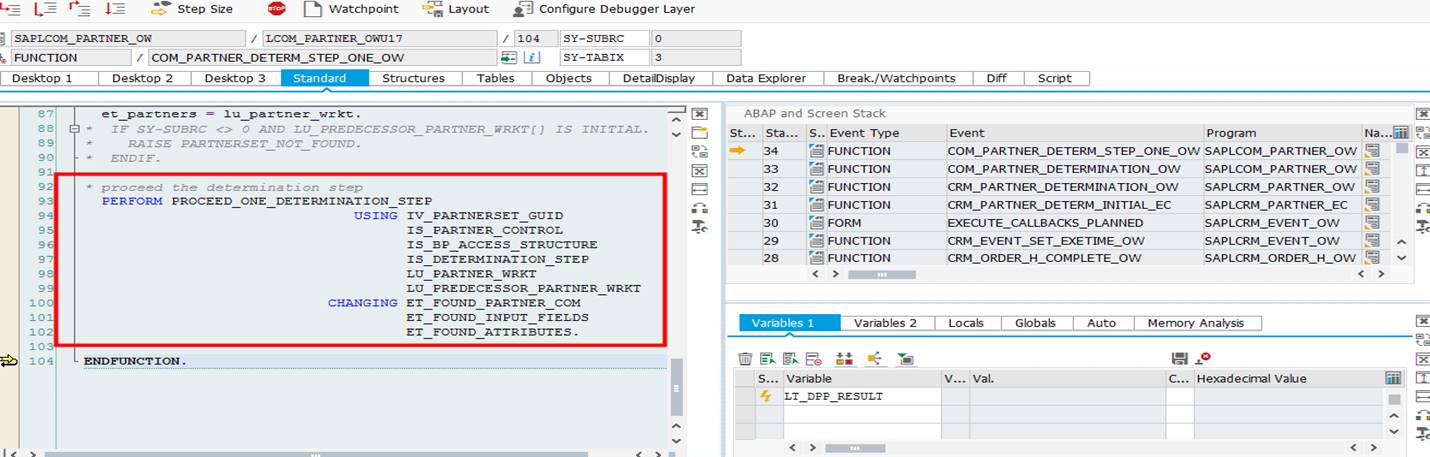Screen dimensions: 1430x457
Task: Switch to Locals tab
Action: click(x=966, y=323)
